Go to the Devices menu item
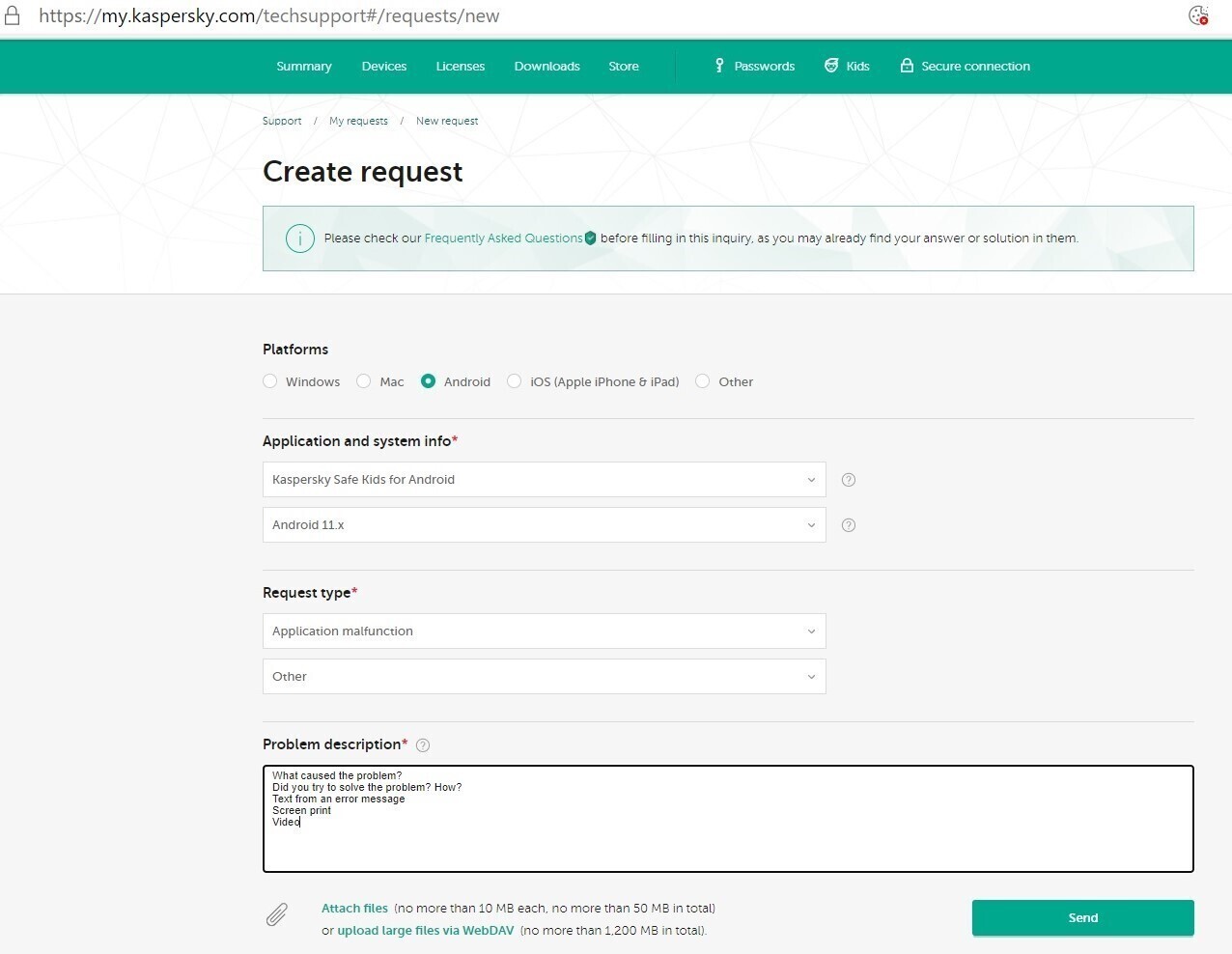The height and width of the screenshot is (954, 1232). [383, 67]
